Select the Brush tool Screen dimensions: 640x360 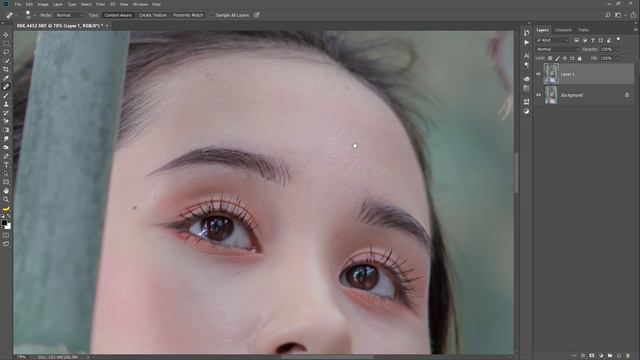pos(6,96)
